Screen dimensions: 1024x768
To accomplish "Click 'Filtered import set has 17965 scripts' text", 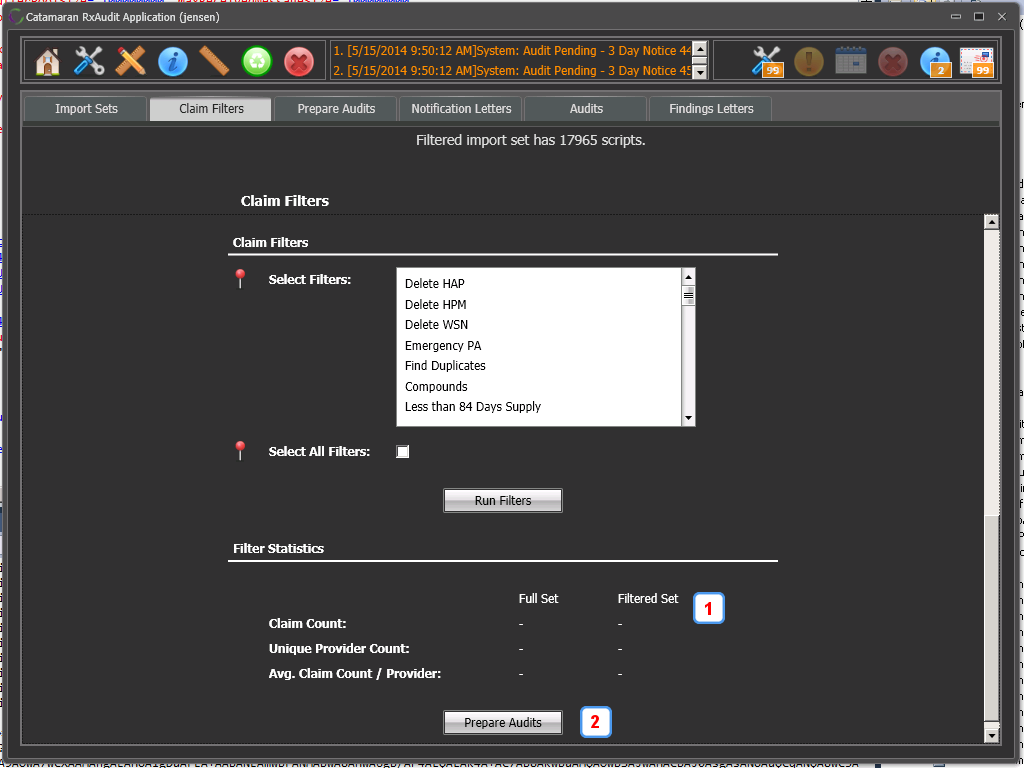I will (x=530, y=140).
